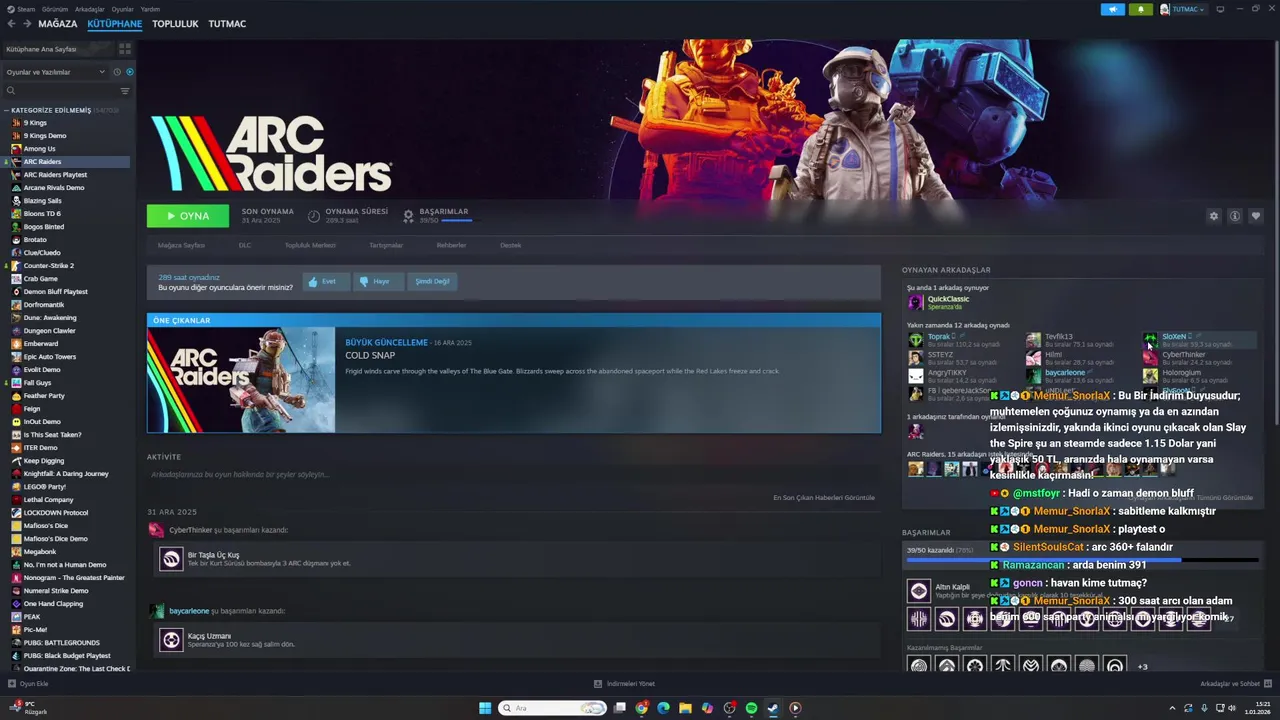The width and height of the screenshot is (1280, 720).
Task: Open the TUTMAC profile tab
Action: tap(227, 24)
